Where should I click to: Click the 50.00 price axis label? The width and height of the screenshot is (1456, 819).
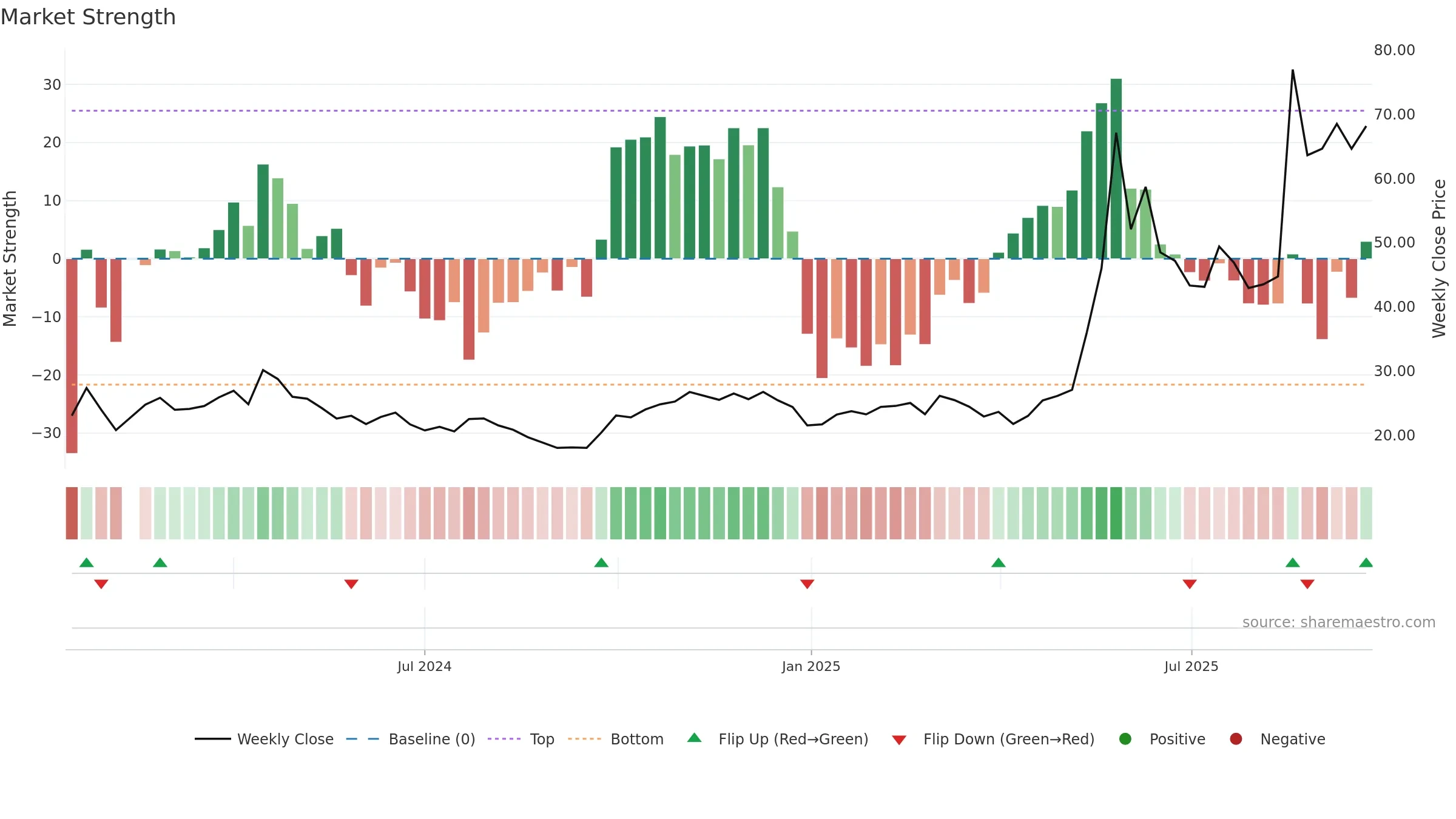[1394, 242]
